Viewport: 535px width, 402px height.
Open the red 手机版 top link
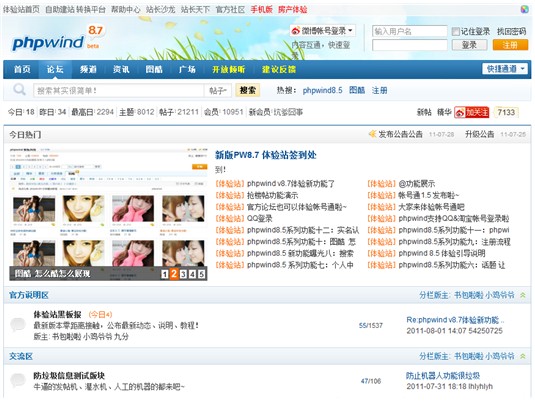pyautogui.click(x=261, y=10)
